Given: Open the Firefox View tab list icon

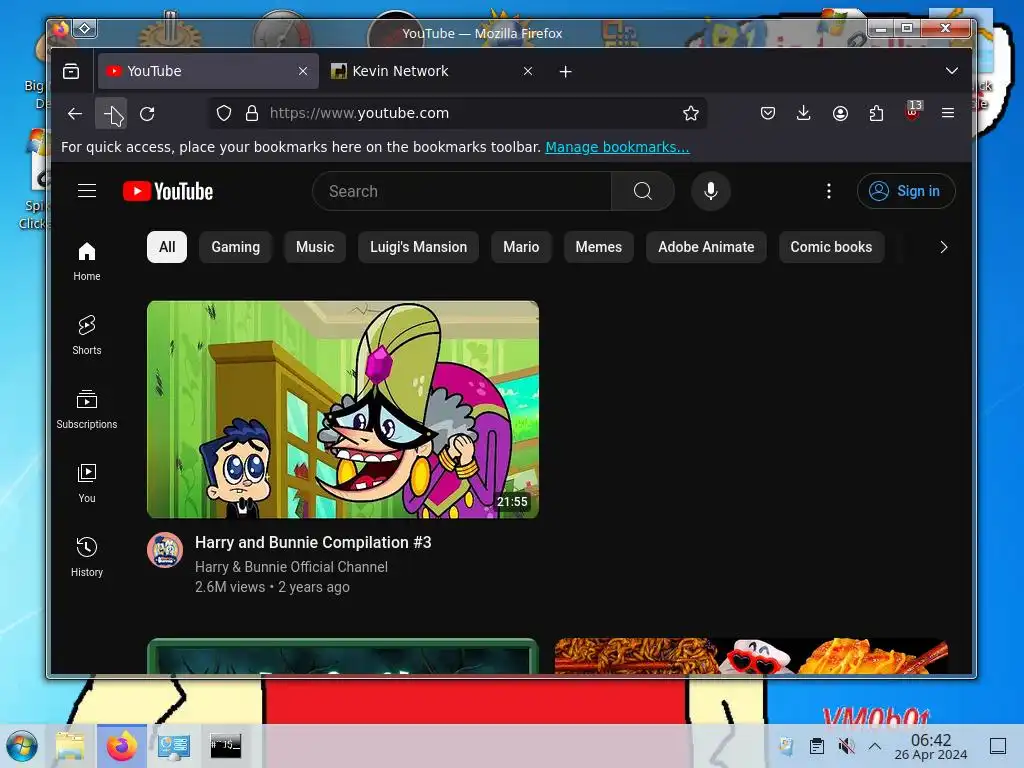Looking at the screenshot, I should click(x=71, y=71).
